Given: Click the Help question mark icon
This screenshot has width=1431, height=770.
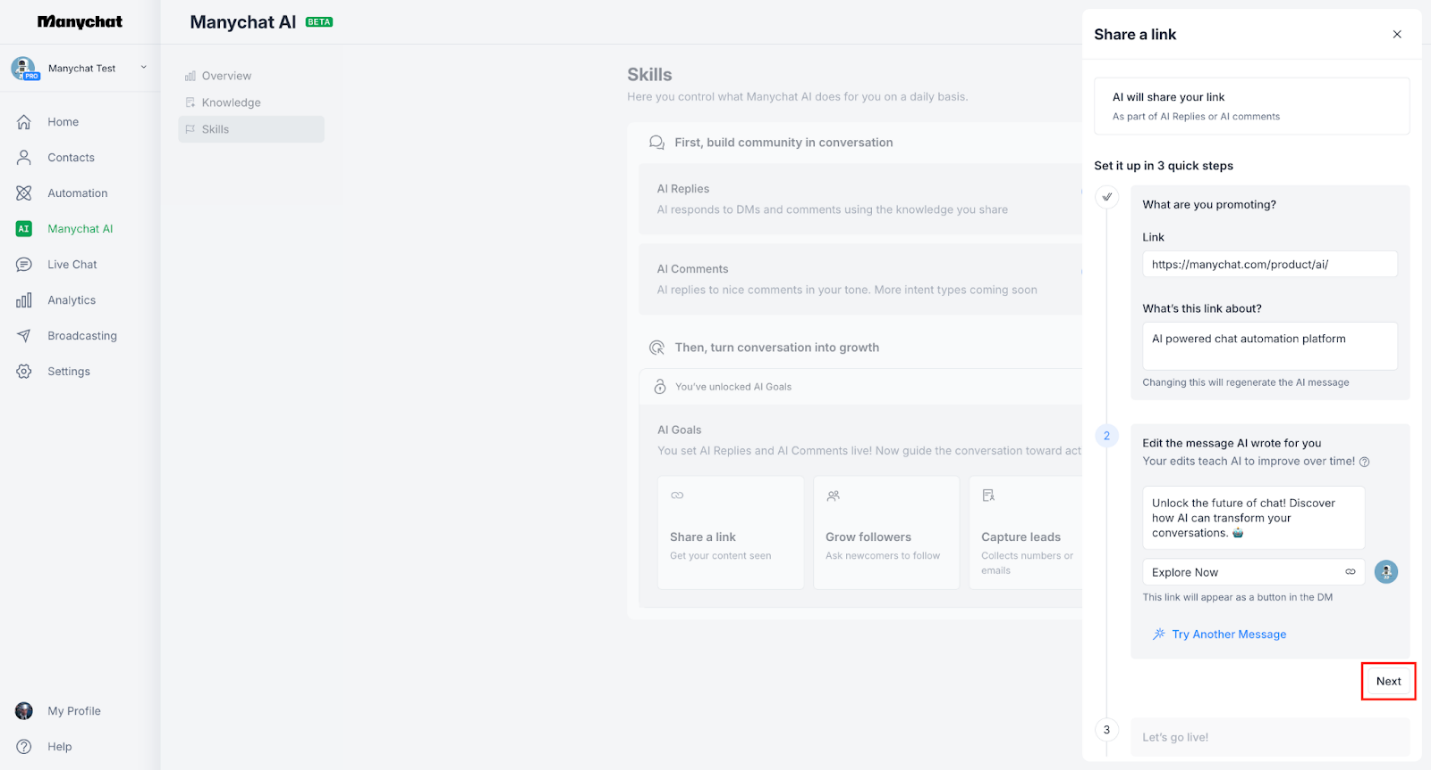Looking at the screenshot, I should (24, 746).
